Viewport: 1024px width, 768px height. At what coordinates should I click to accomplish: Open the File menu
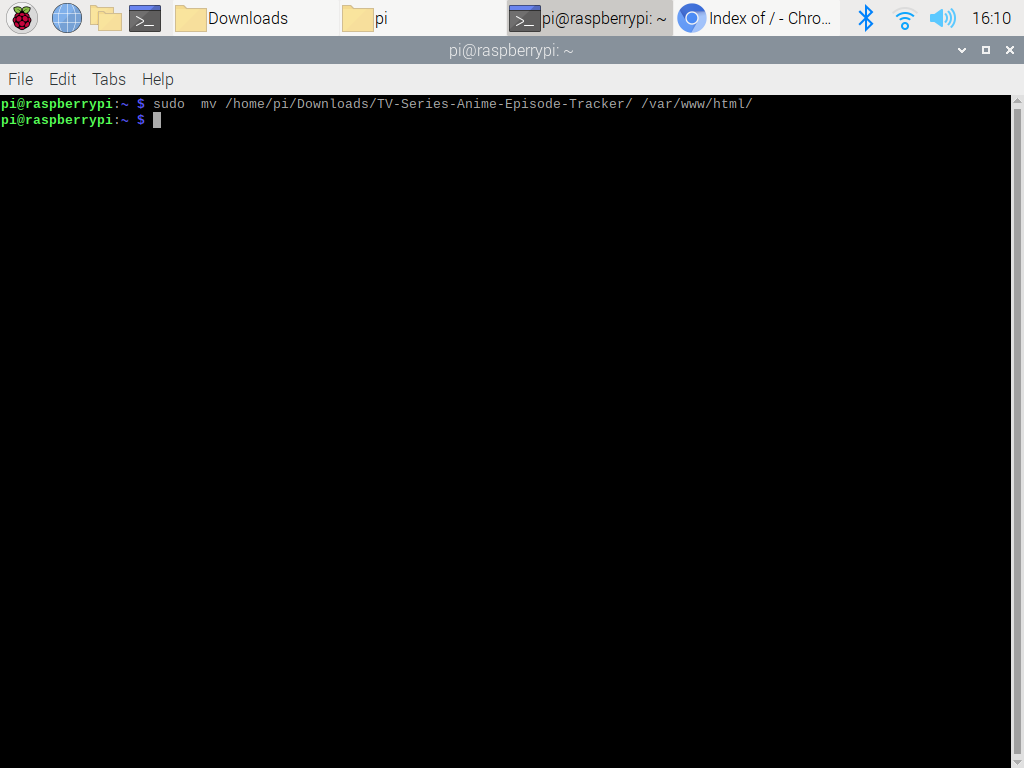(x=20, y=79)
